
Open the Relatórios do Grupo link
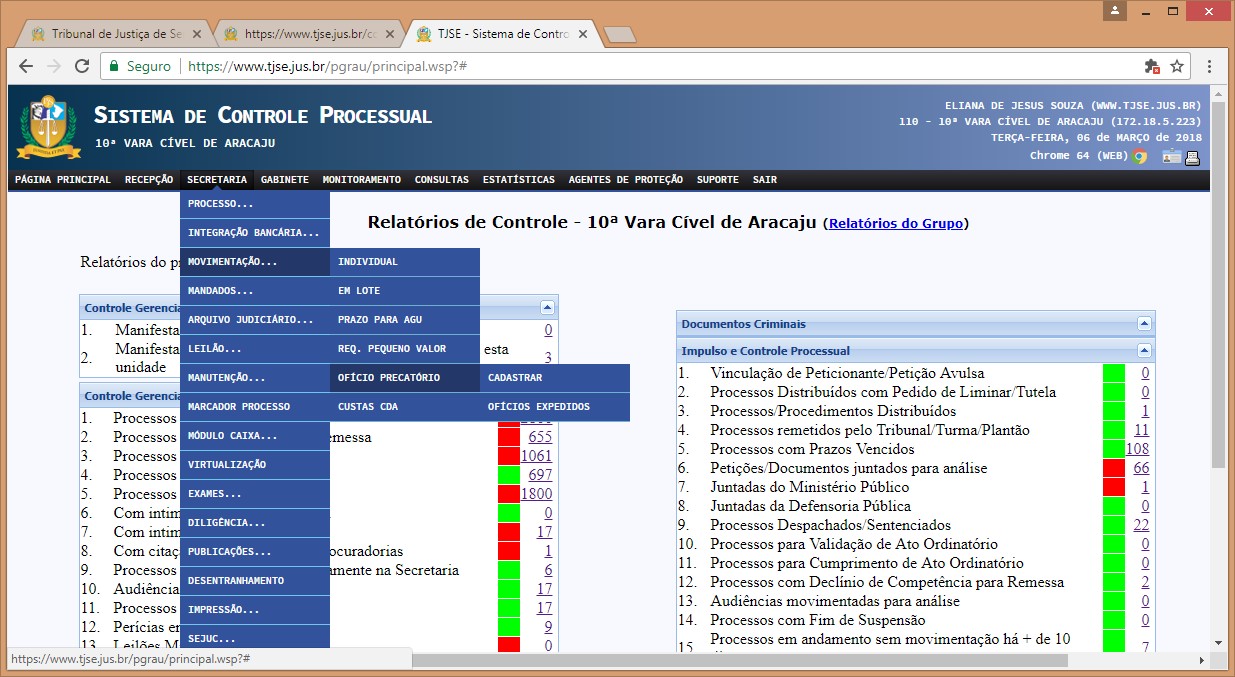(895, 223)
